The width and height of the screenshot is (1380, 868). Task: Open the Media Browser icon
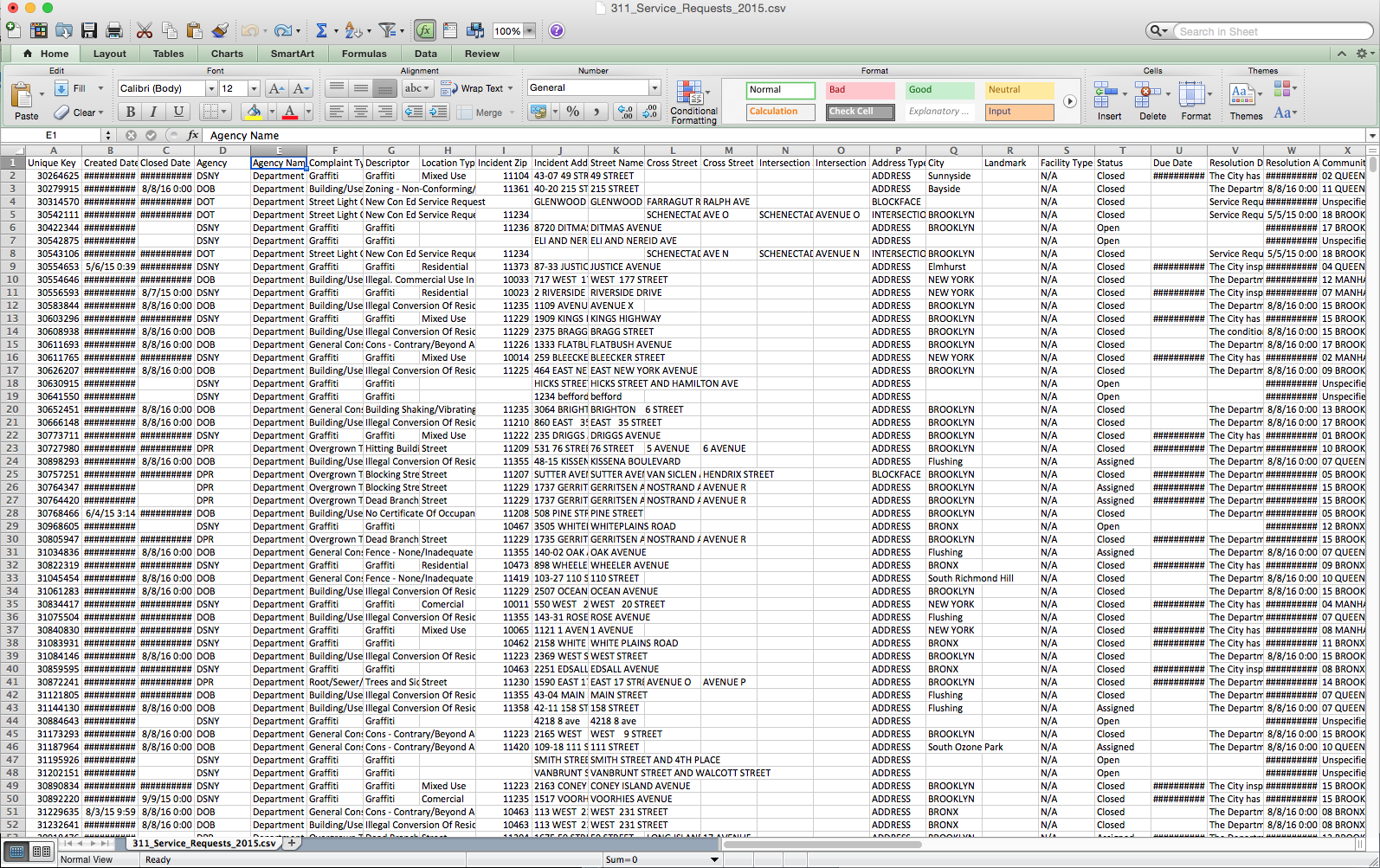[x=475, y=30]
